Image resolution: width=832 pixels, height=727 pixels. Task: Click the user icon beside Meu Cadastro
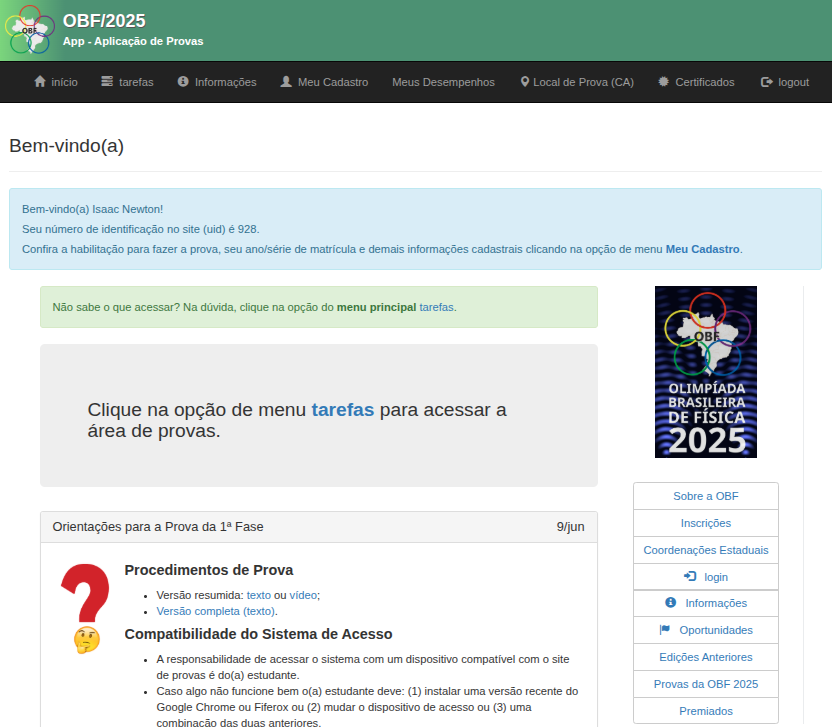tap(286, 82)
